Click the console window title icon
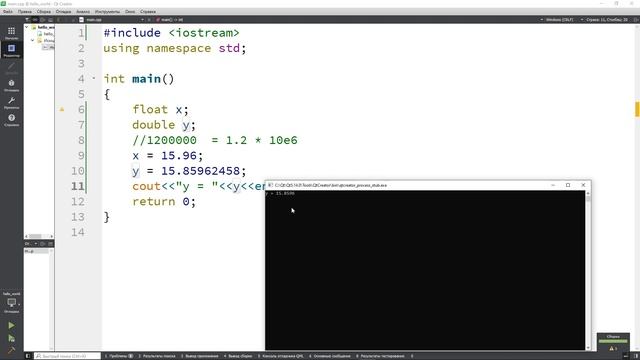Image resolution: width=640 pixels, height=360 pixels. coord(270,185)
